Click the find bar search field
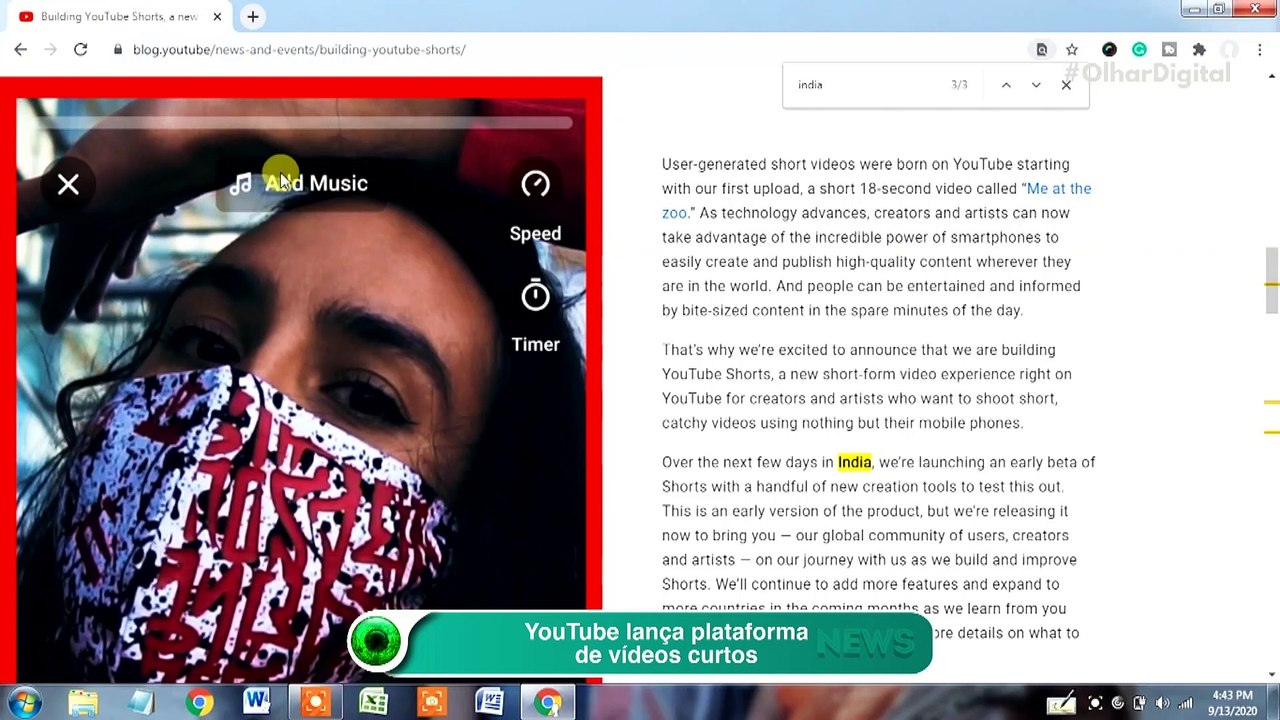Screen dimensions: 1280x720 point(868,85)
